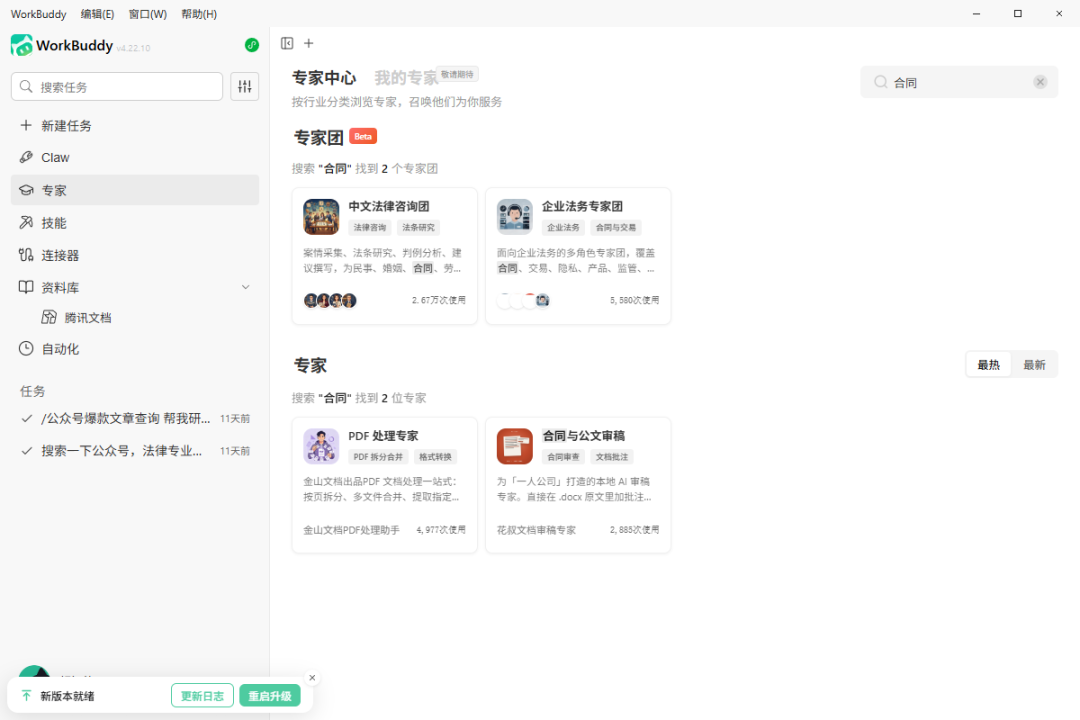The width and height of the screenshot is (1080, 720).
Task: Open 中文法律咨询团 avatar thumbnail
Action: click(321, 217)
